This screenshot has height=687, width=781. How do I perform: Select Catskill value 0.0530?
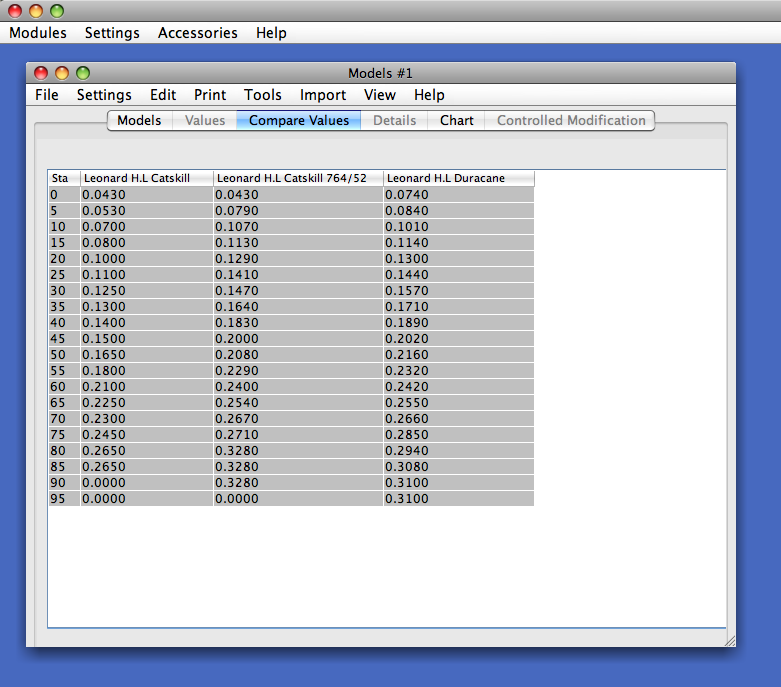tap(147, 211)
